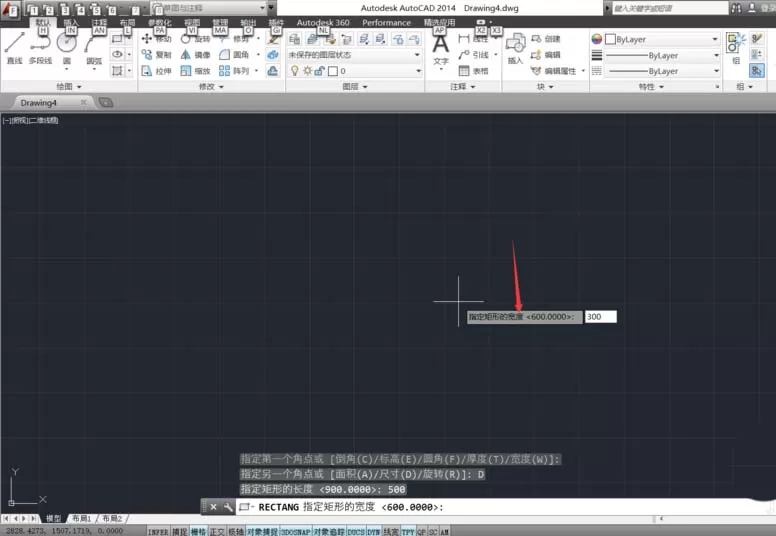Choose the Fillet (圆角) tool
Image resolution: width=776 pixels, height=536 pixels.
[x=234, y=54]
